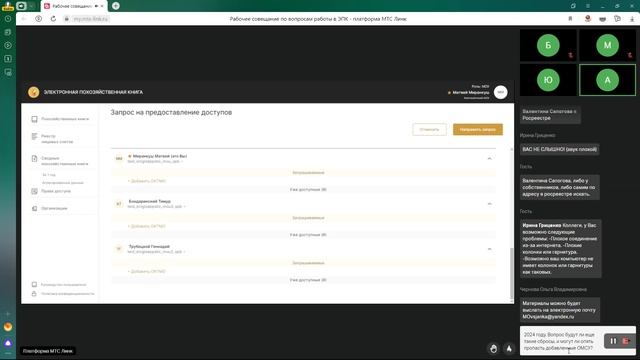Click the user avatar in the app header
Image resolution: width=640 pixels, height=360 pixels.
pyautogui.click(x=500, y=92)
